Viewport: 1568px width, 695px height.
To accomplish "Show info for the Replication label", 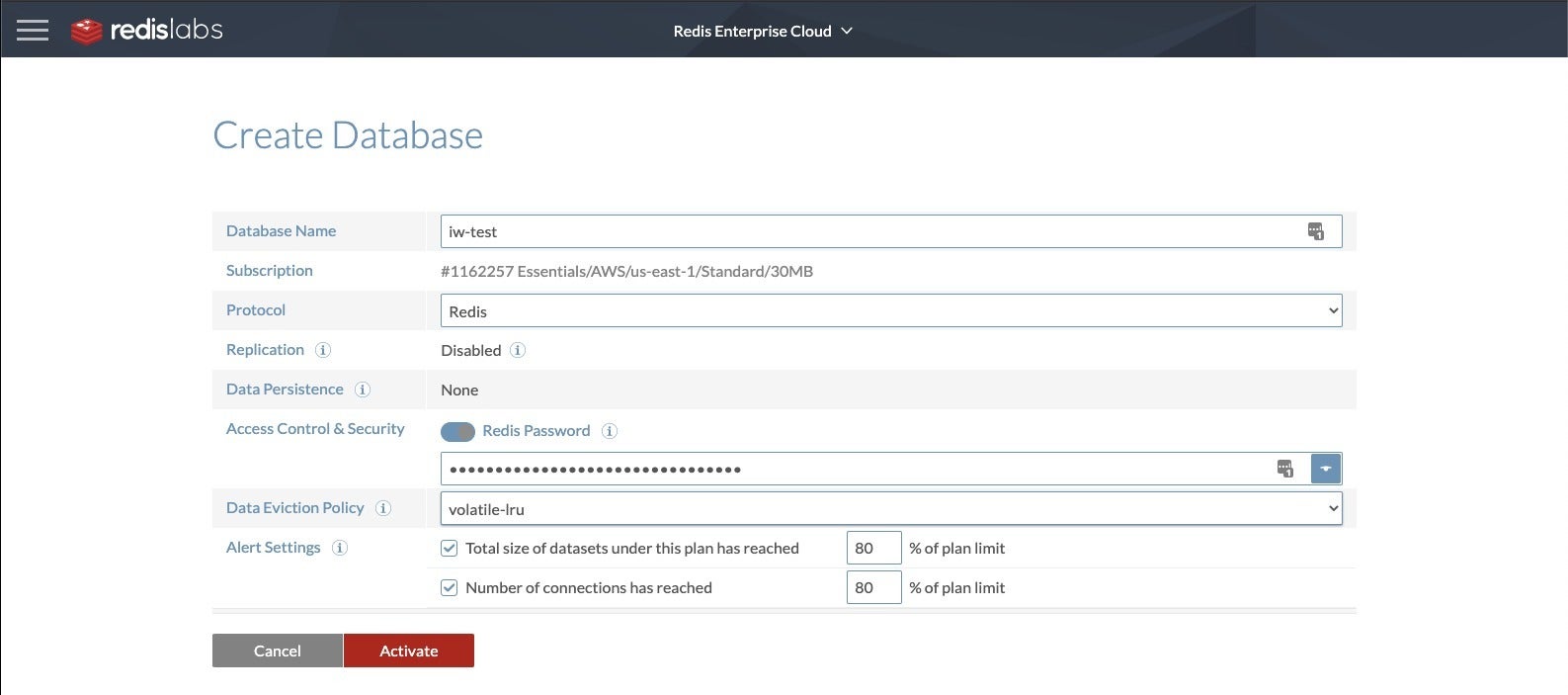I will (x=323, y=350).
